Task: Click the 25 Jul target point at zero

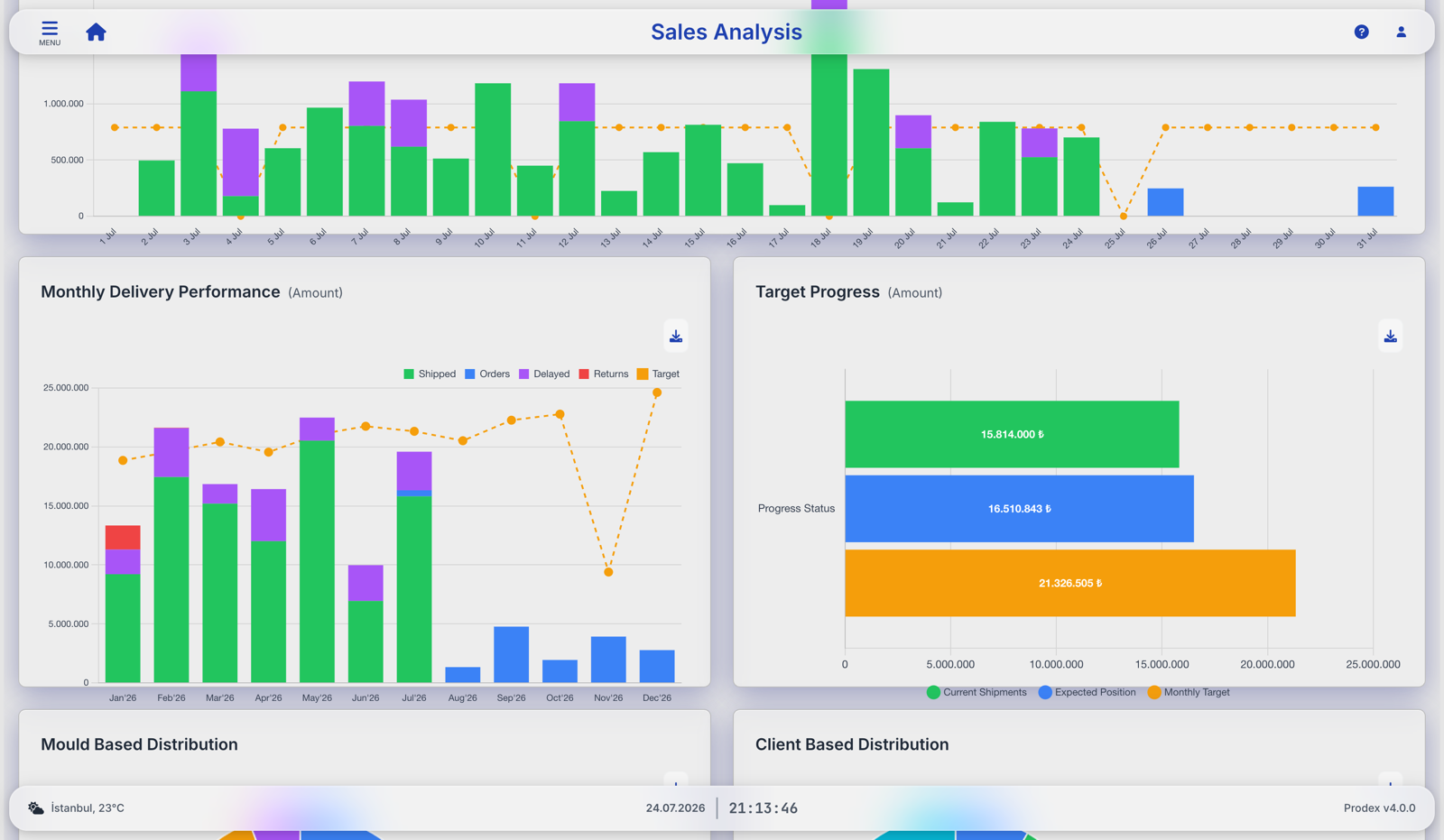Action: click(1124, 217)
